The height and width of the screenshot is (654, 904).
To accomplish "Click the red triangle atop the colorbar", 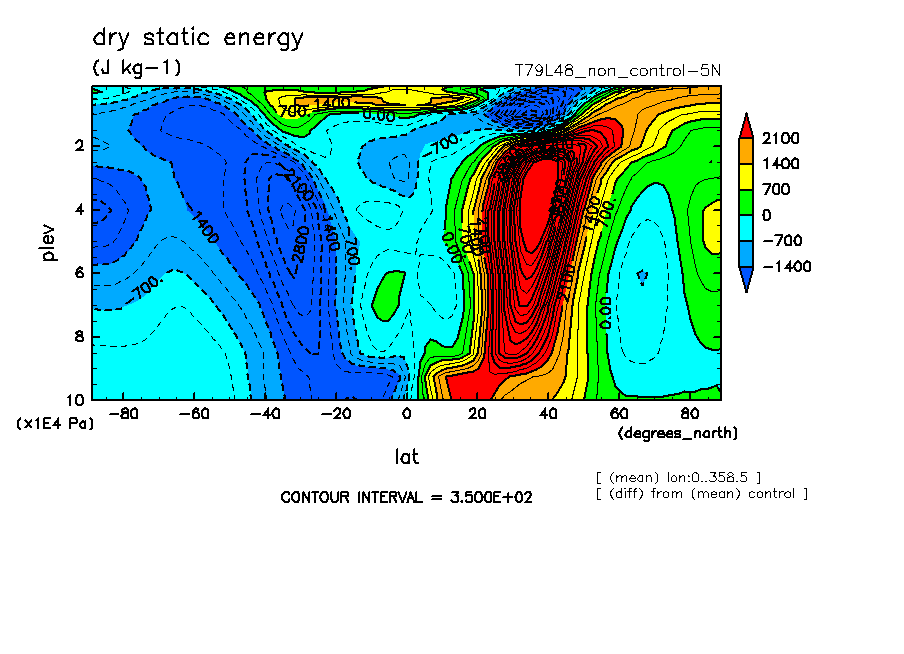I will click(x=747, y=124).
